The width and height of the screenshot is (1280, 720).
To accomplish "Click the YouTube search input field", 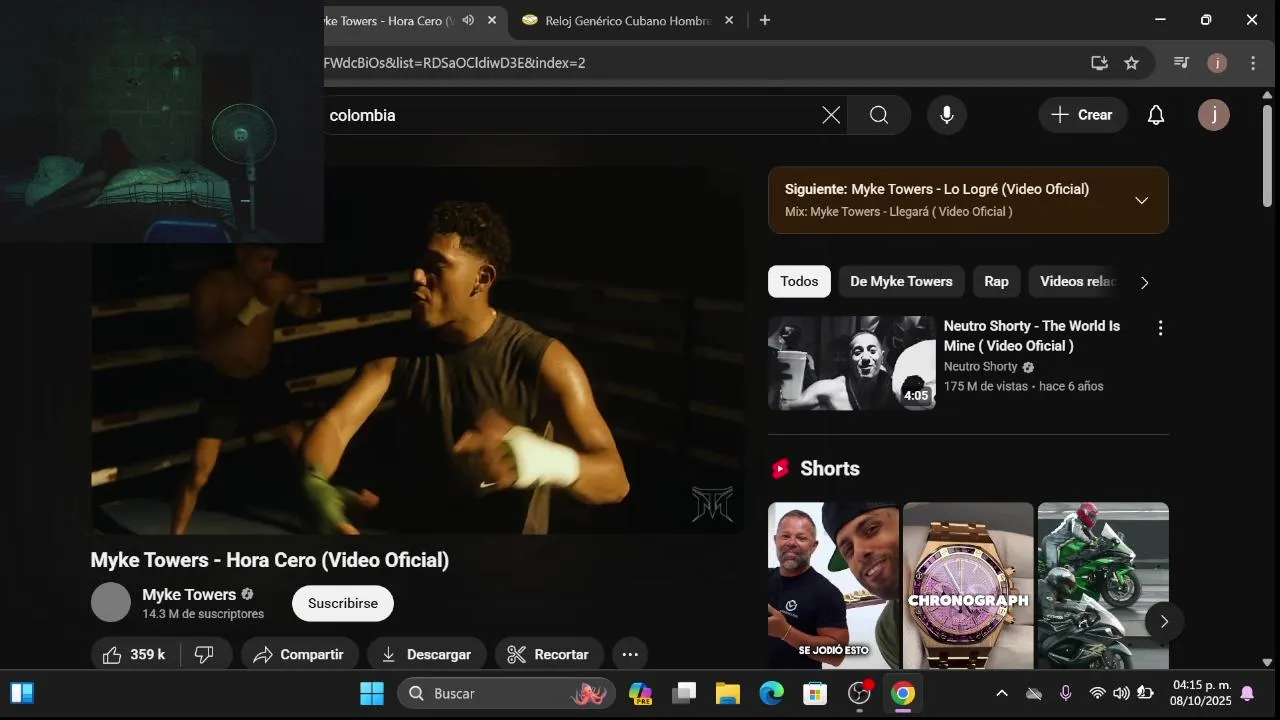I will (570, 115).
